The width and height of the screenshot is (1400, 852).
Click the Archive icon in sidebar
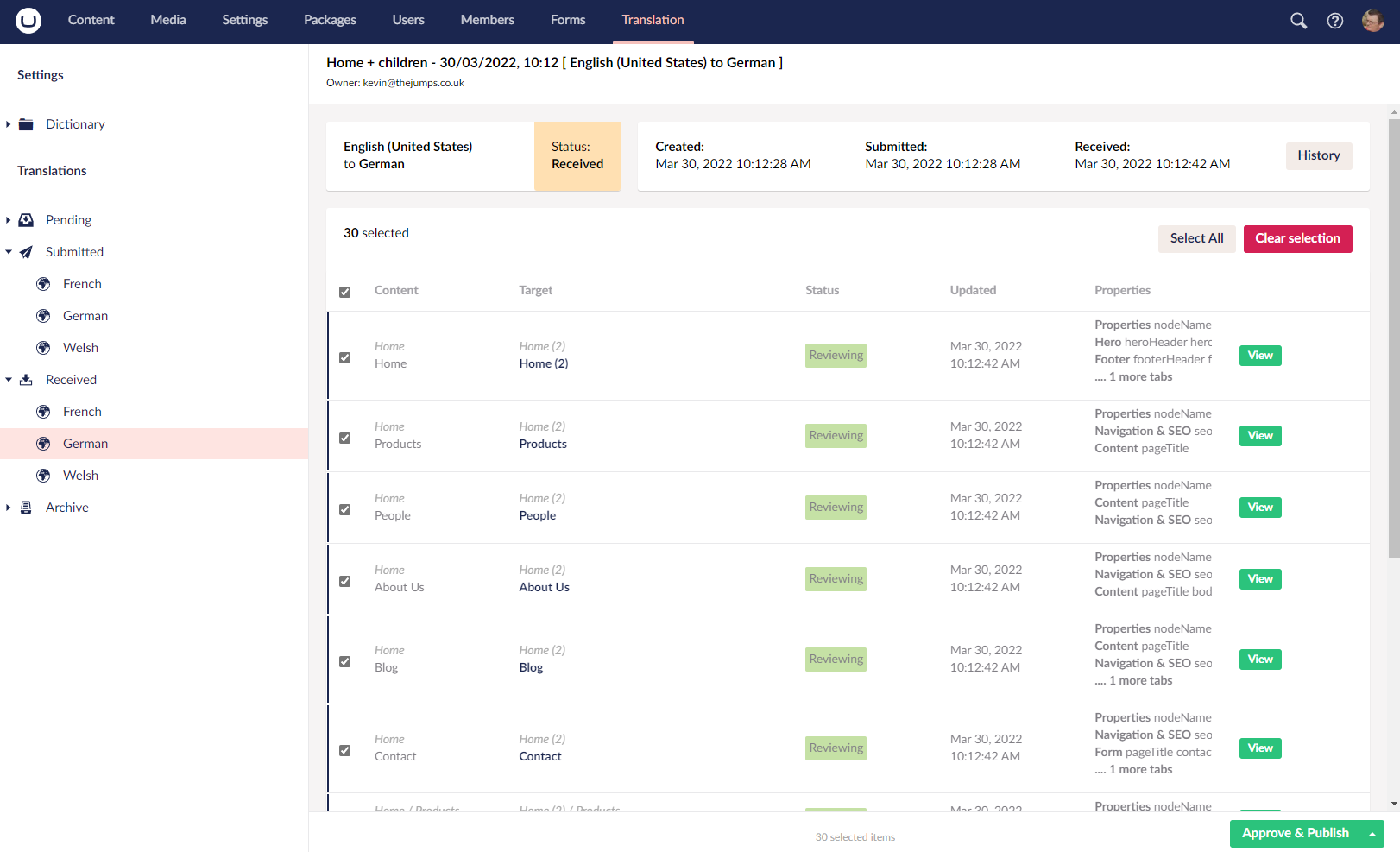[x=25, y=507]
